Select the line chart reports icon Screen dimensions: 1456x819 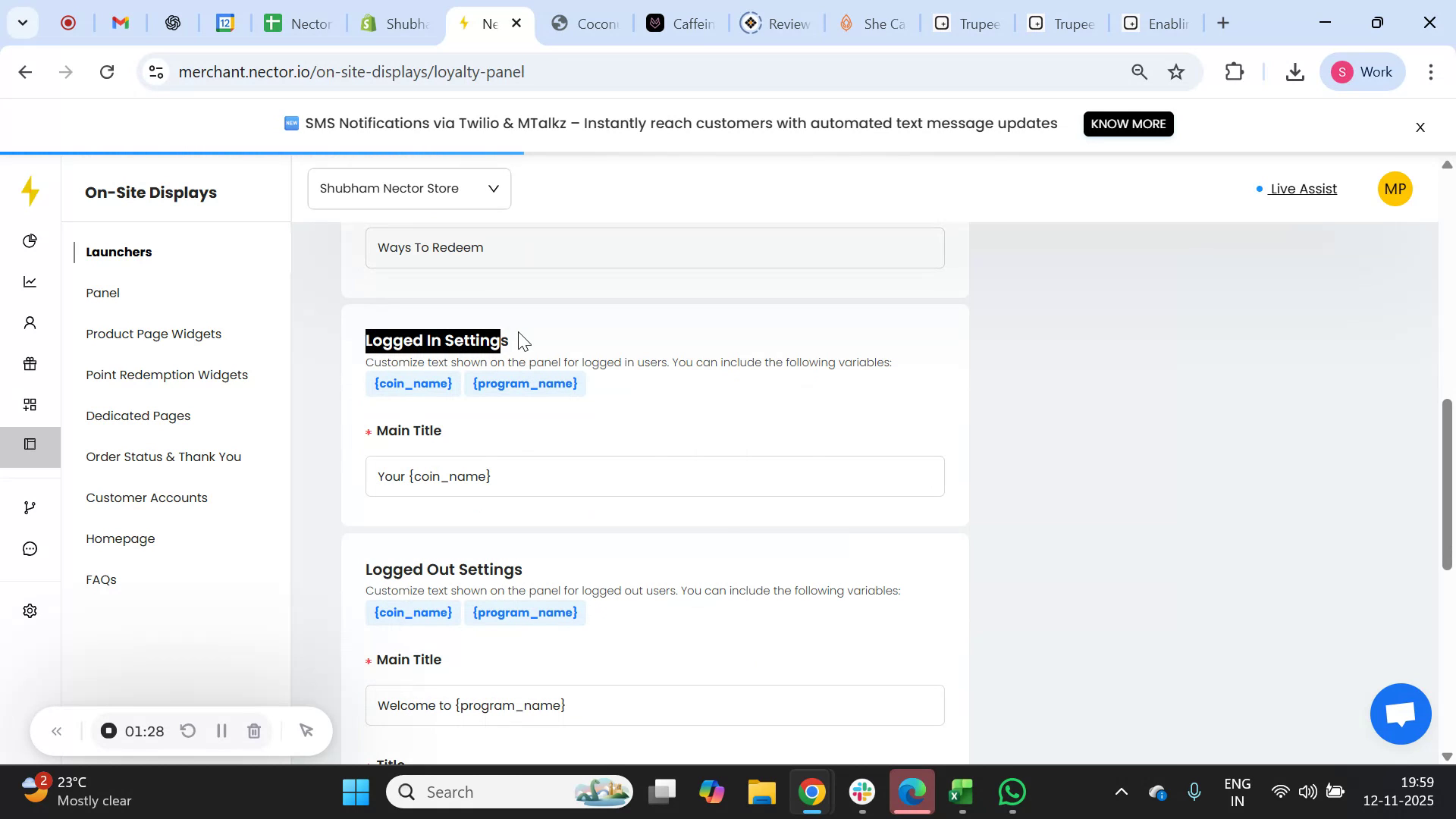(30, 281)
